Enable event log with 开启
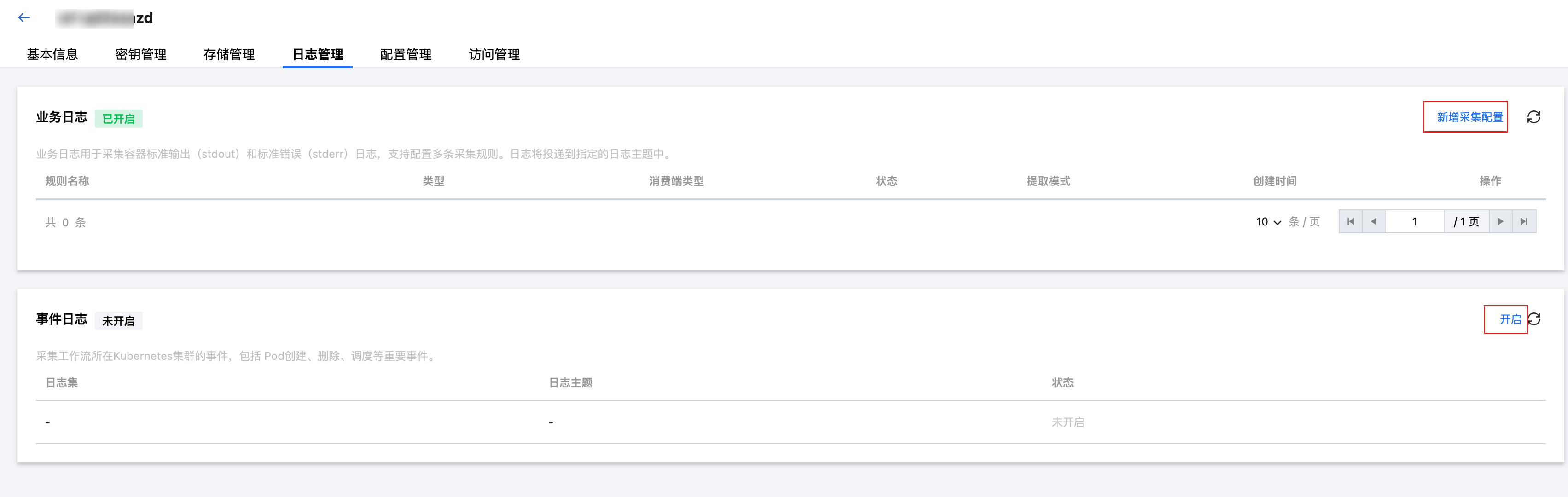Viewport: 1568px width, 497px height. coord(1510,319)
